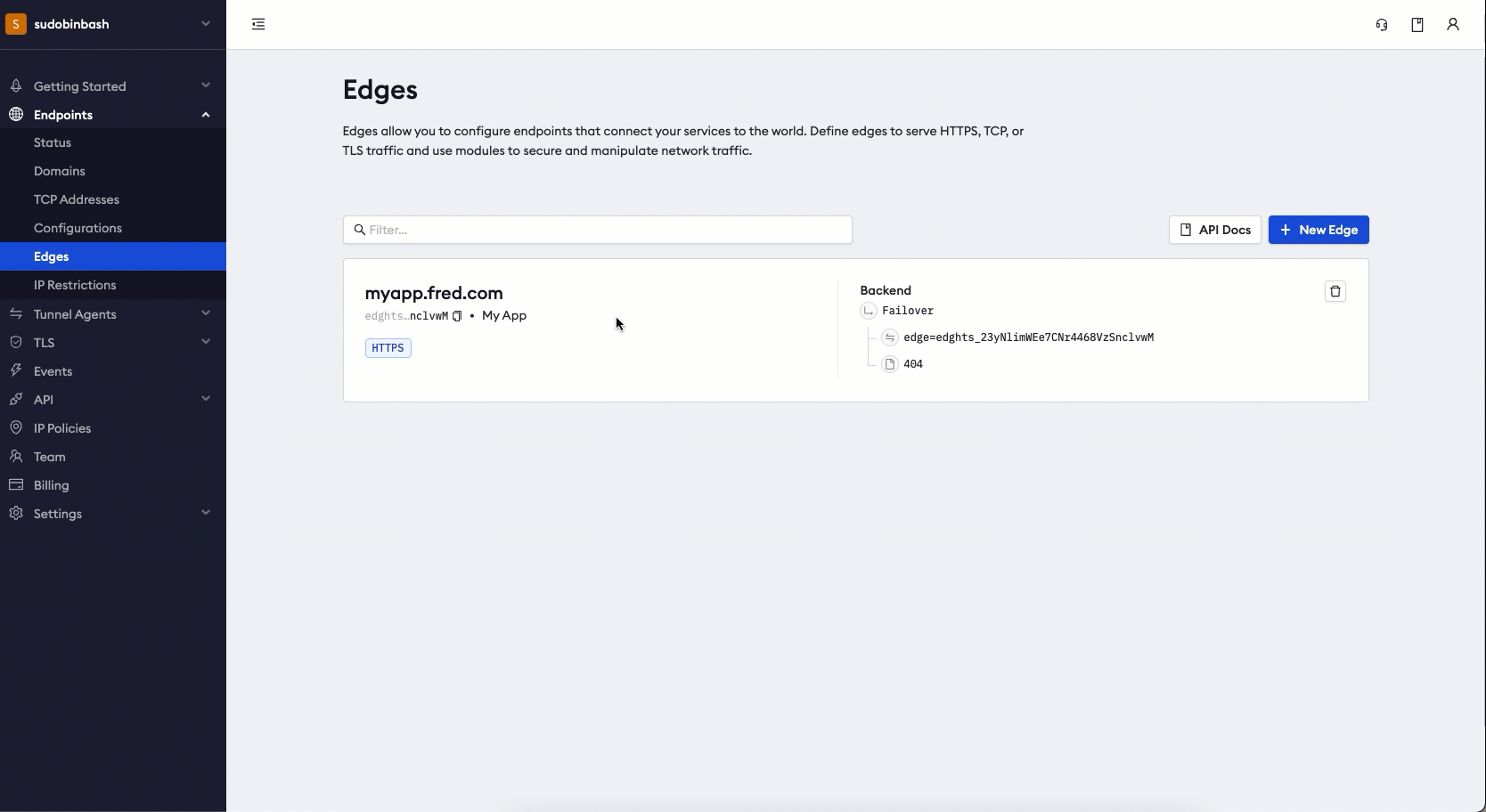
Task: Open the API Docs
Action: [x=1215, y=230]
